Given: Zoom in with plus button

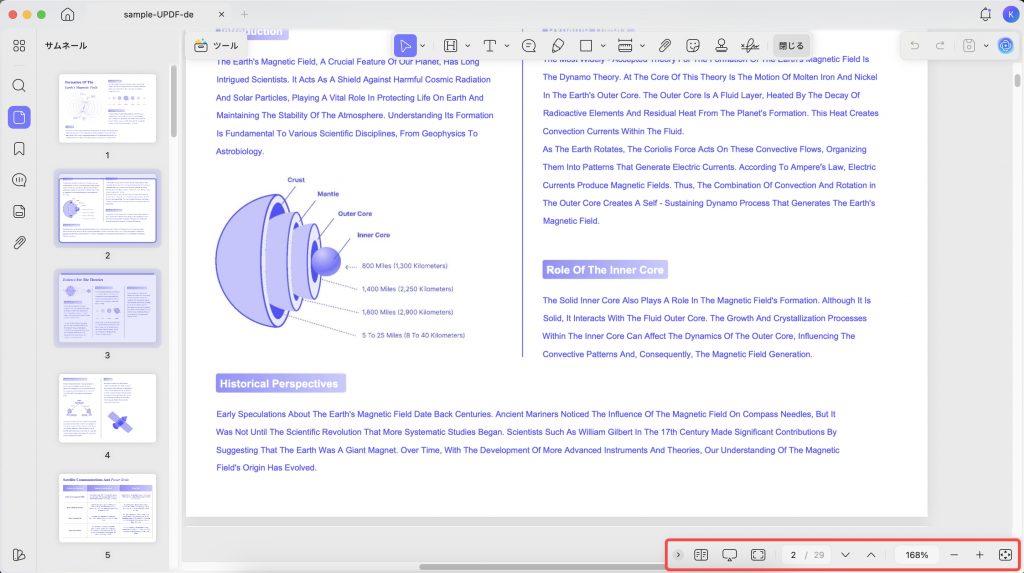Looking at the screenshot, I should 980,555.
